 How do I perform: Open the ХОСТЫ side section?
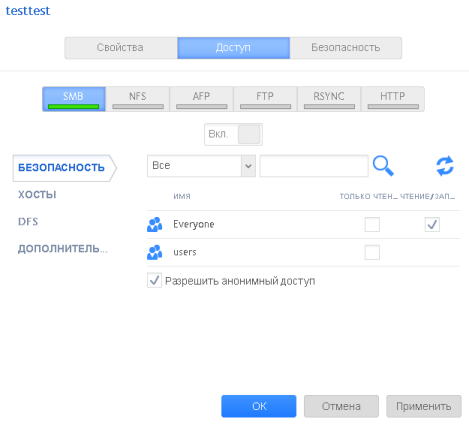37,195
